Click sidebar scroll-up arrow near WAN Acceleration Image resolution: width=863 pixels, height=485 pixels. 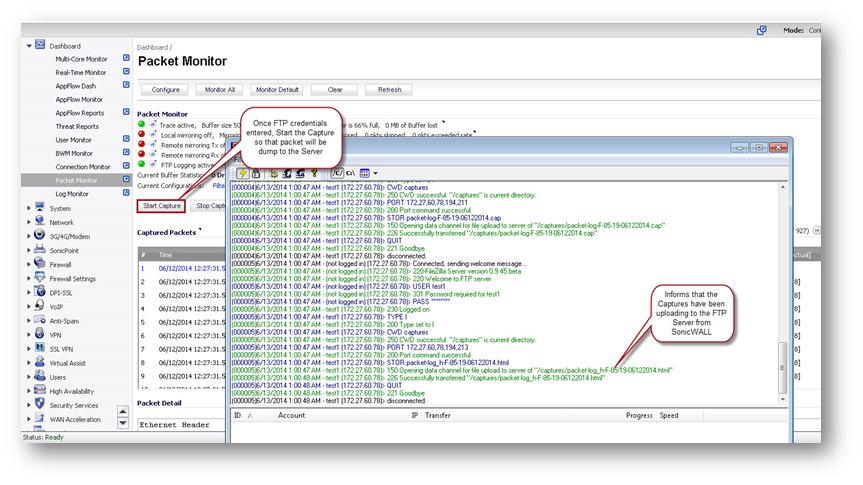click(x=123, y=411)
